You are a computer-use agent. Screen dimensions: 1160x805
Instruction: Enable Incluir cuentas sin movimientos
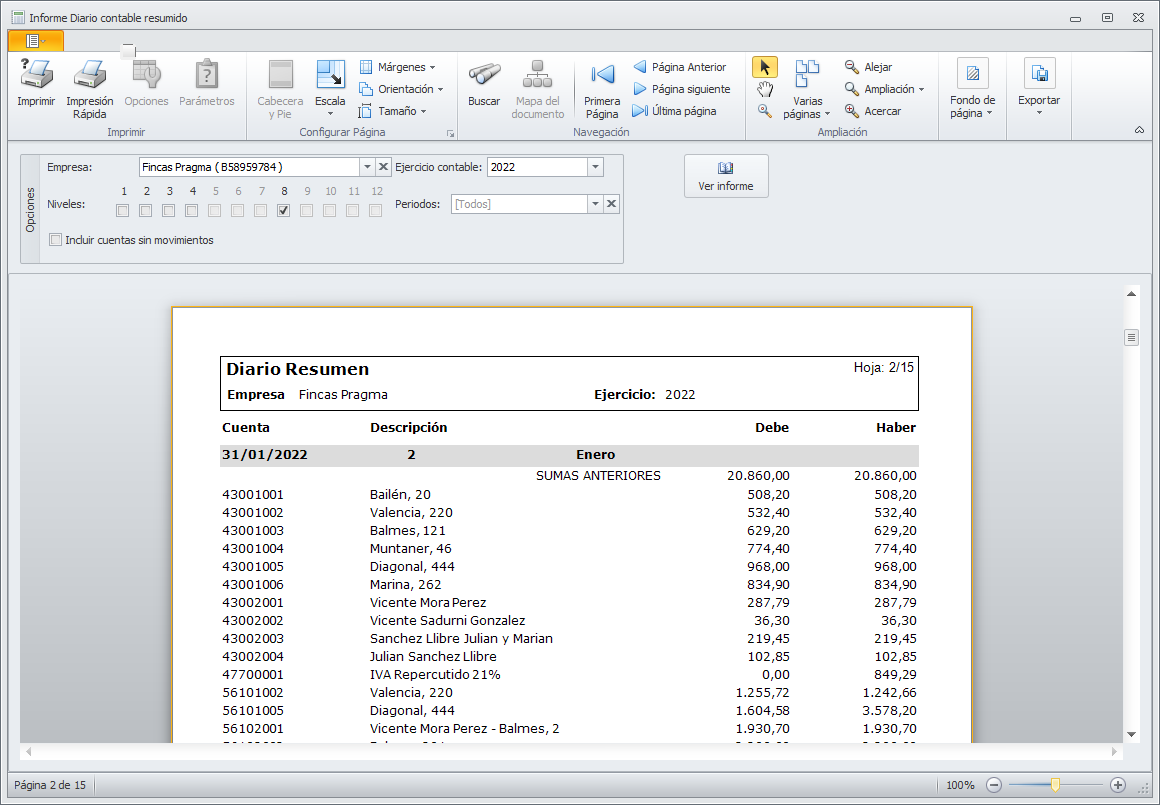[56, 240]
